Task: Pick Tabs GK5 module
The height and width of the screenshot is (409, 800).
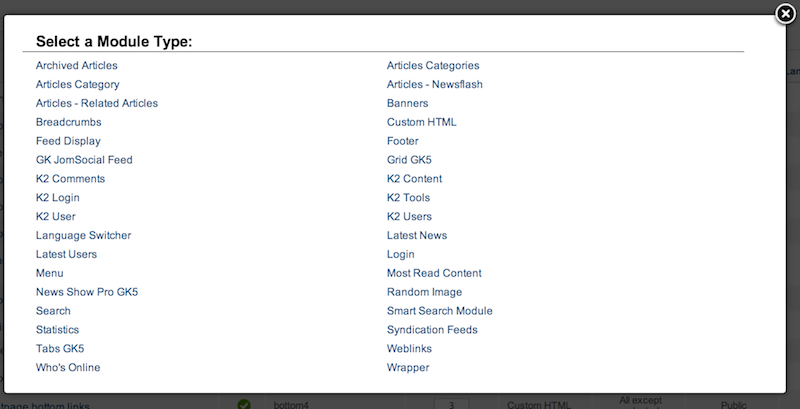Action: click(x=60, y=348)
